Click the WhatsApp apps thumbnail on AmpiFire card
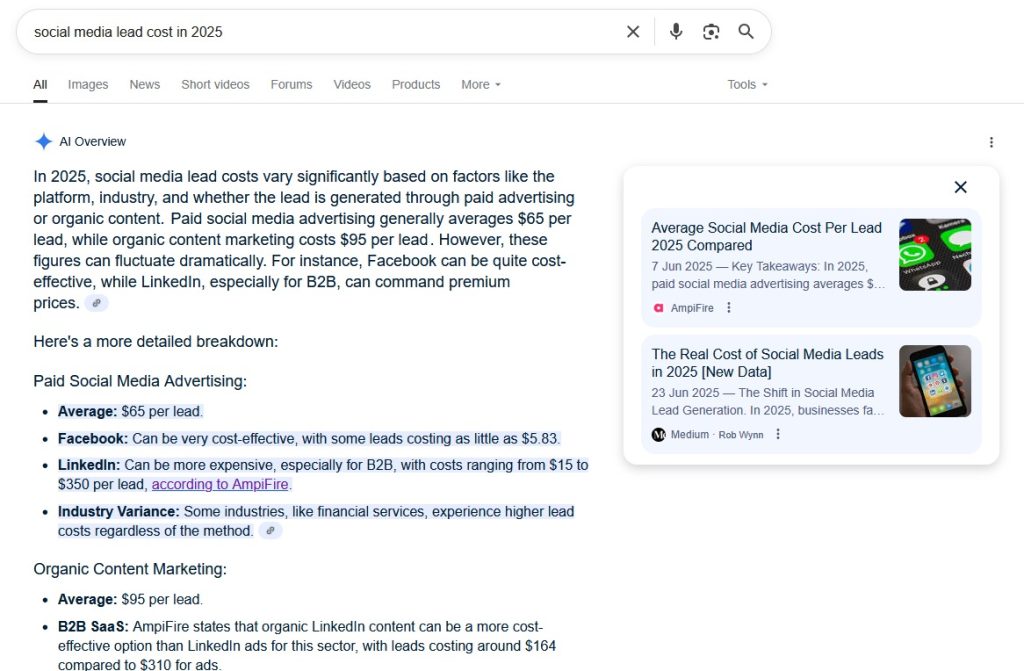The height and width of the screenshot is (671, 1024). pos(935,255)
